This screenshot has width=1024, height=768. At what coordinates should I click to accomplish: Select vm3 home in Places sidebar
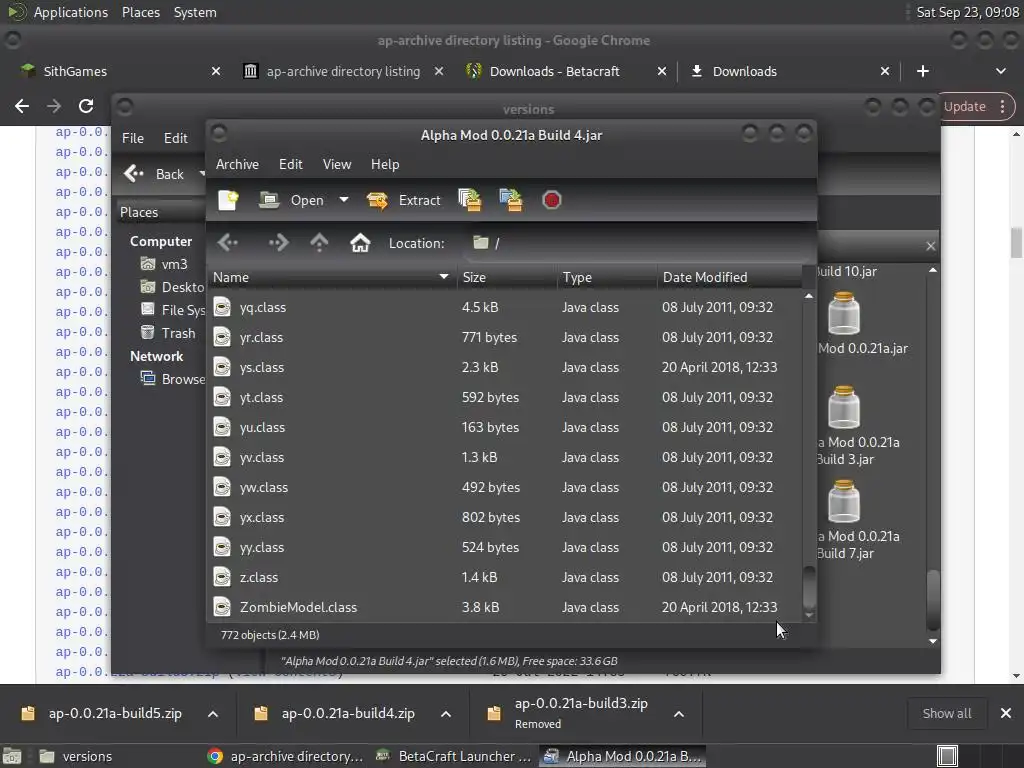(165, 264)
